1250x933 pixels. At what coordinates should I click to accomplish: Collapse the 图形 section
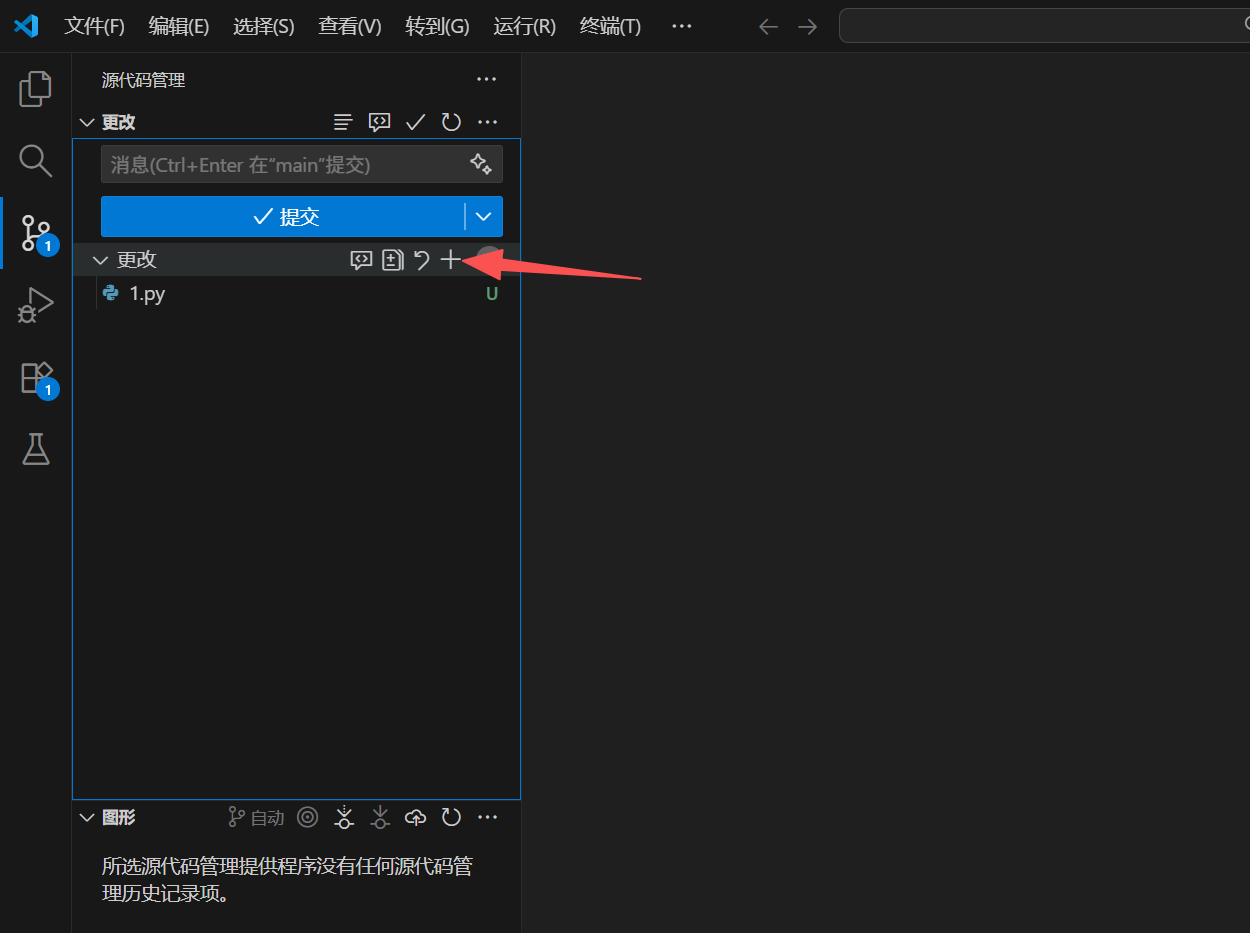pyautogui.click(x=86, y=818)
